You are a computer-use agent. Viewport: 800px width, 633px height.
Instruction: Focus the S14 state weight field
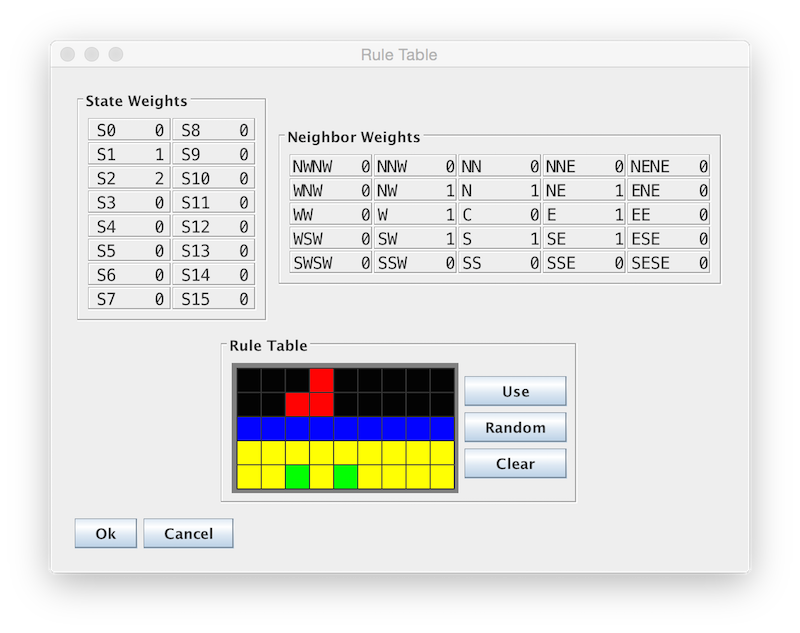click(x=214, y=275)
